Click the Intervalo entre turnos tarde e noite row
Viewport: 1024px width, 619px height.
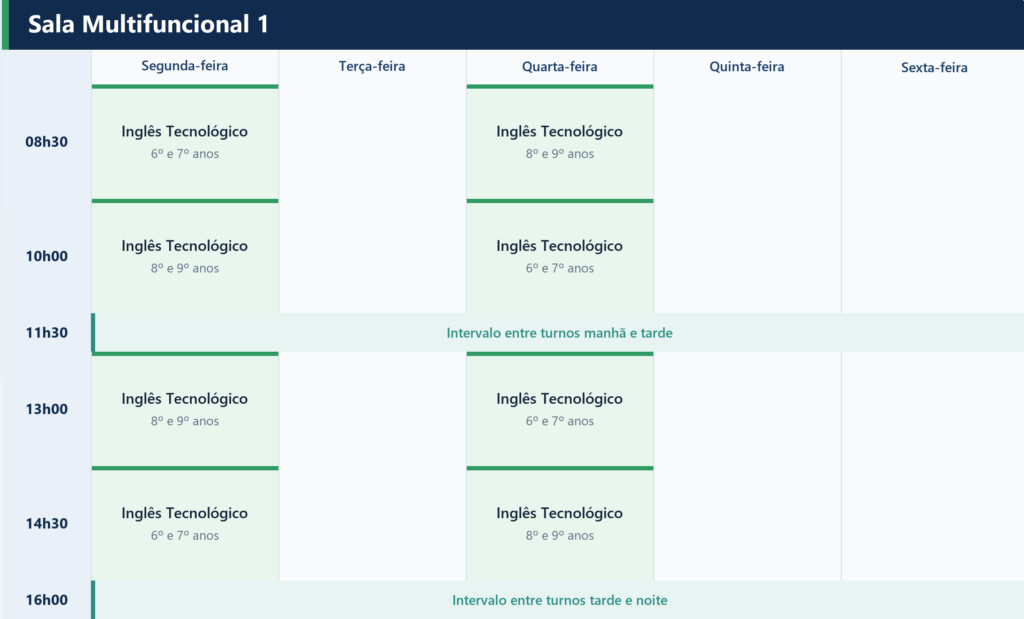(558, 600)
